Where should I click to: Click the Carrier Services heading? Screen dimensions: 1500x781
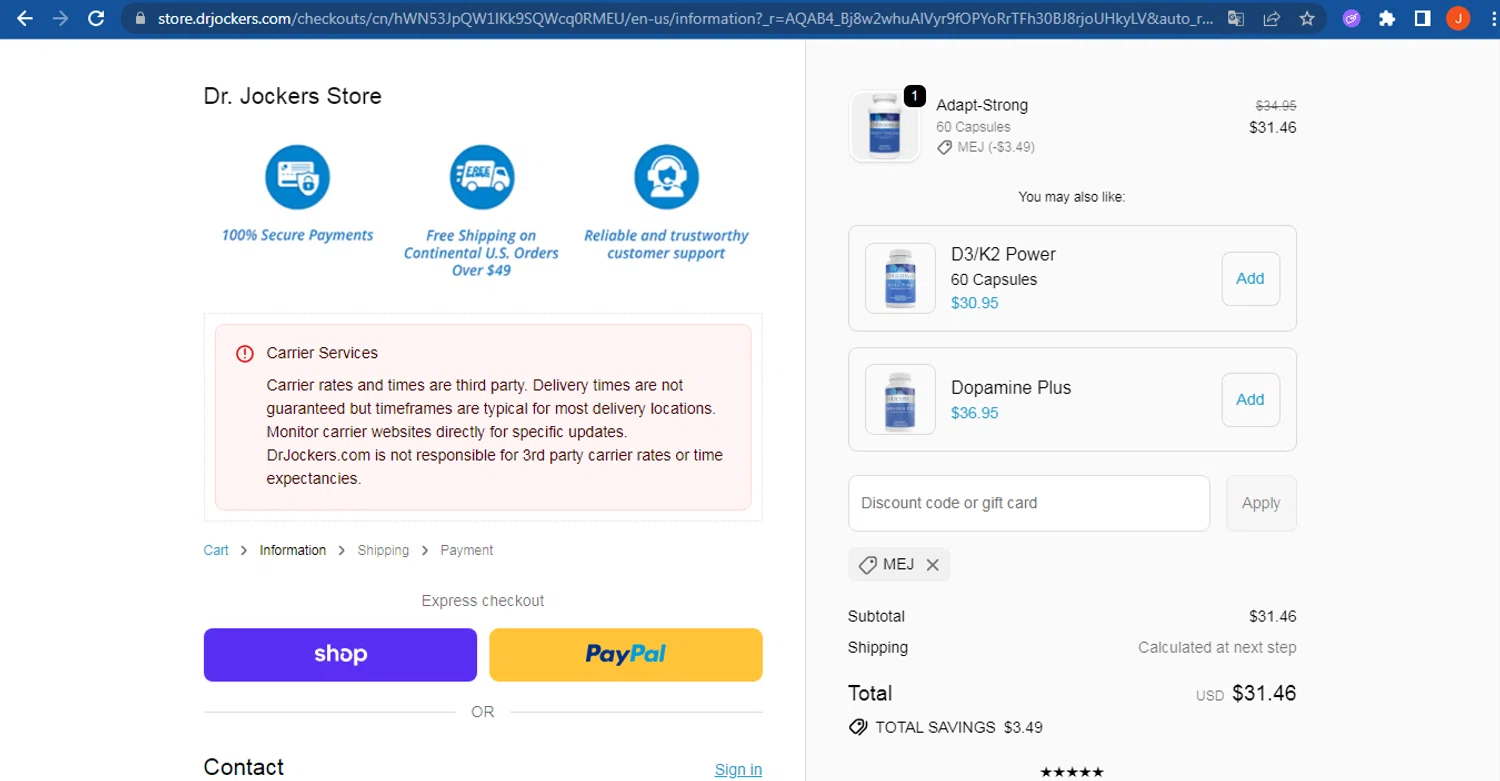(x=322, y=353)
